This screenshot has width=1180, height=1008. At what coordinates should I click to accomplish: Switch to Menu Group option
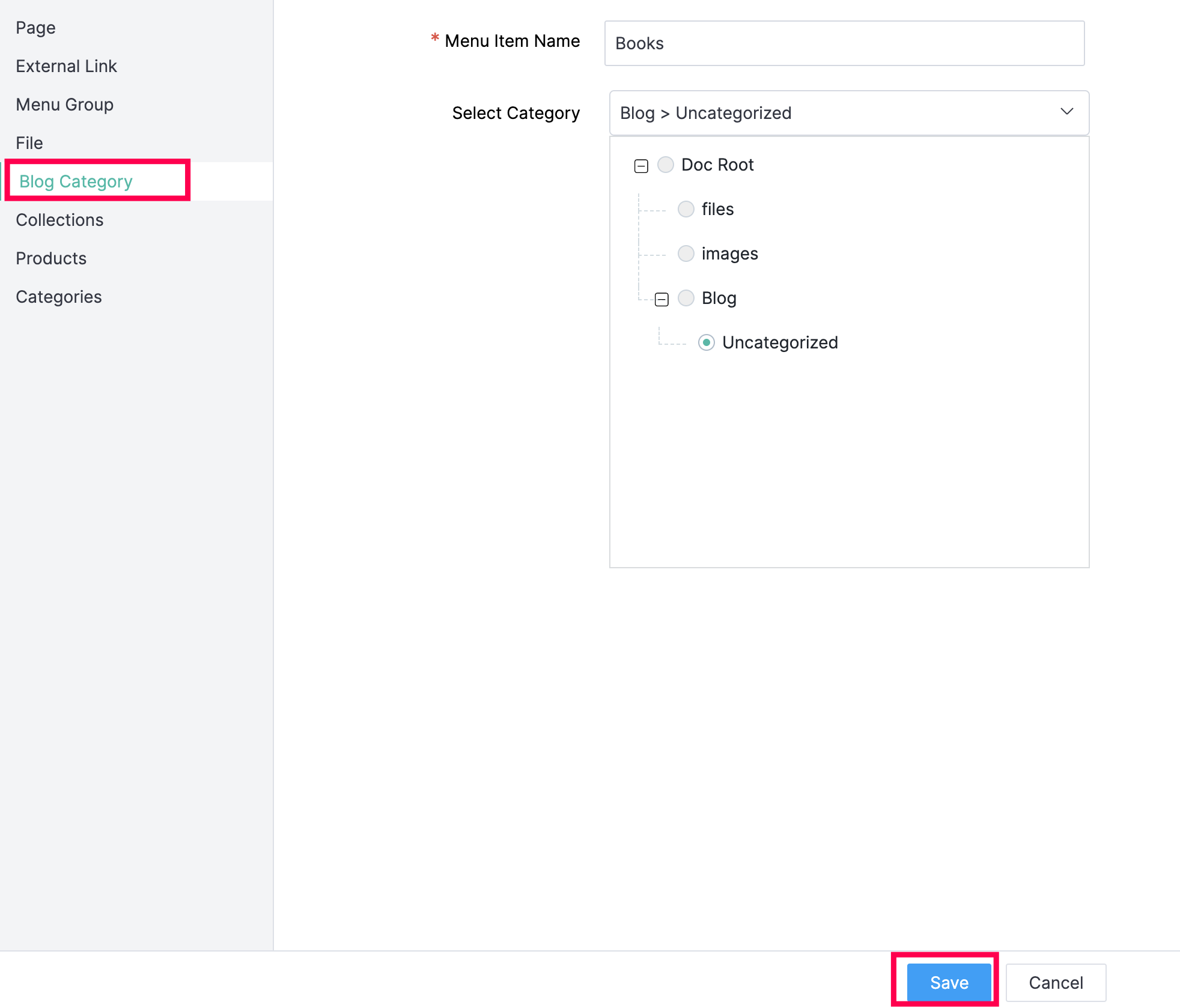tap(64, 105)
